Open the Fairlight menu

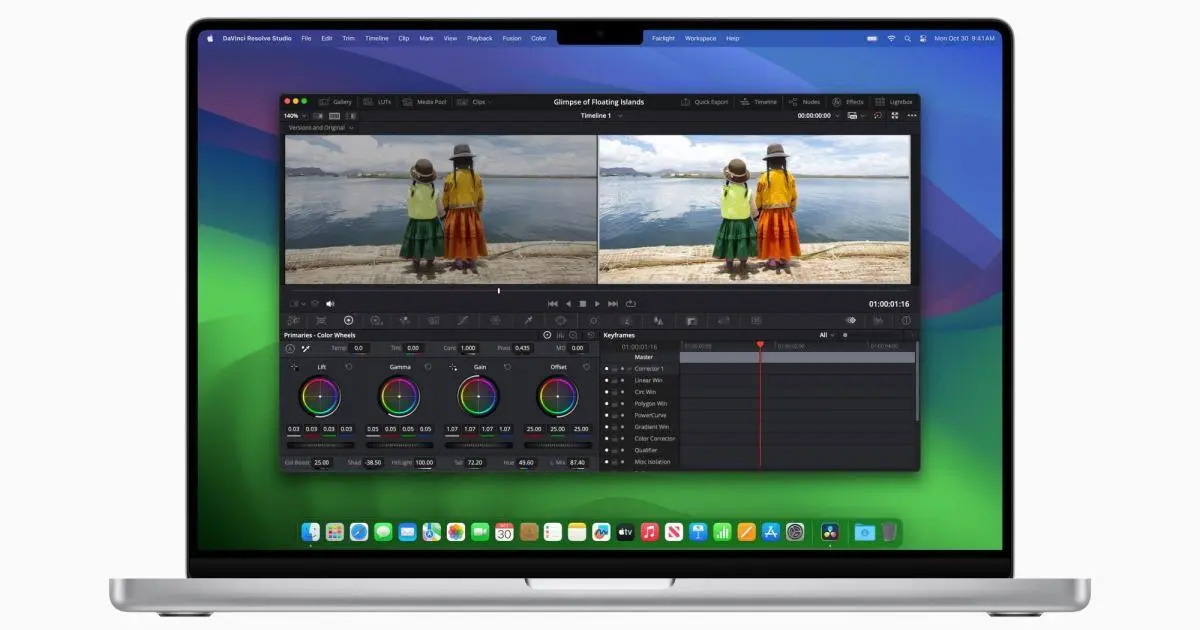[663, 38]
